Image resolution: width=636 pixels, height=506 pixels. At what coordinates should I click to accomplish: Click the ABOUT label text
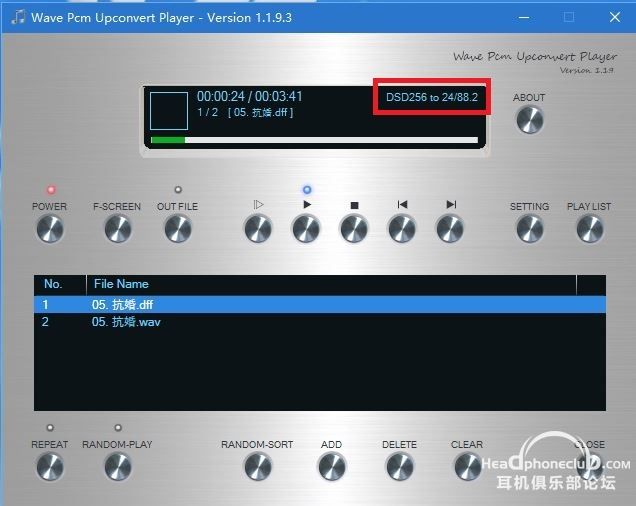coord(529,97)
